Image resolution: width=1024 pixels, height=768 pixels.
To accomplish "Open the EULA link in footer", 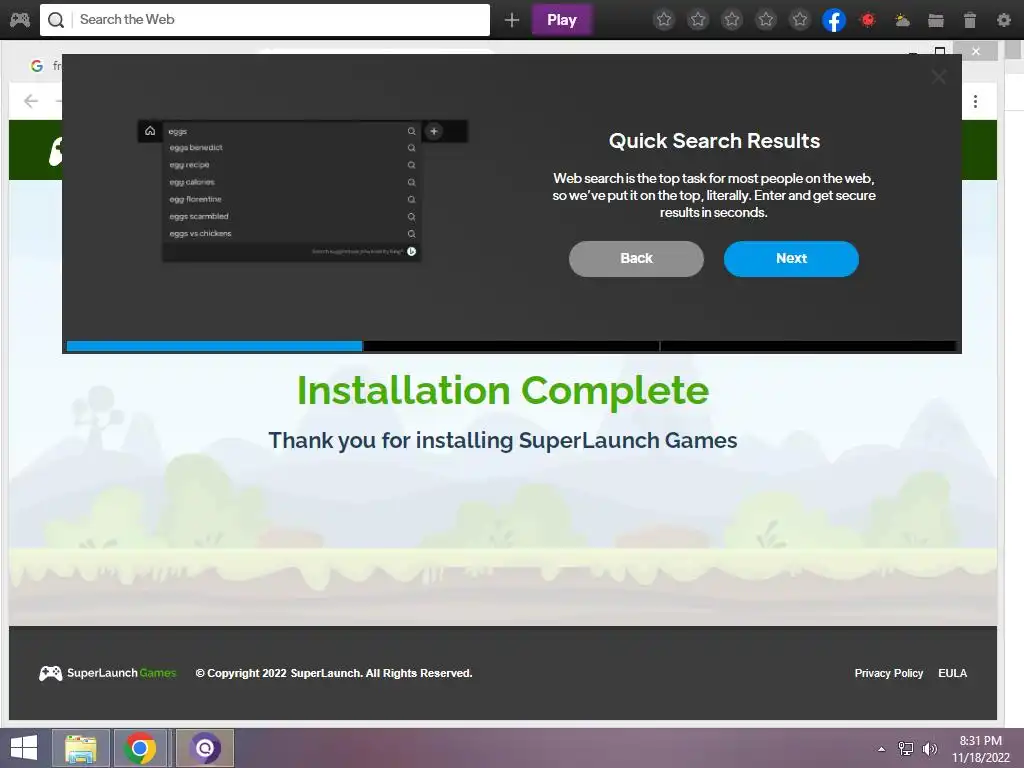I will click(952, 673).
